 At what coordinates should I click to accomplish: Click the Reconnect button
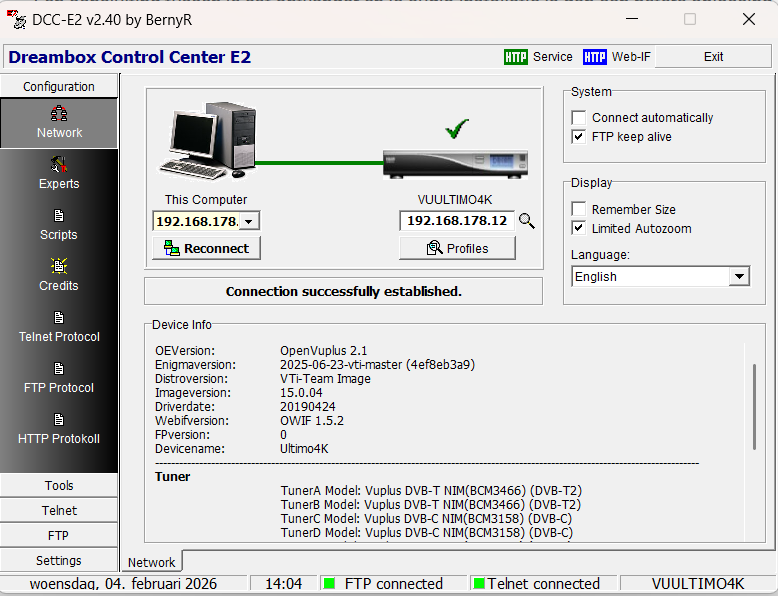206,248
